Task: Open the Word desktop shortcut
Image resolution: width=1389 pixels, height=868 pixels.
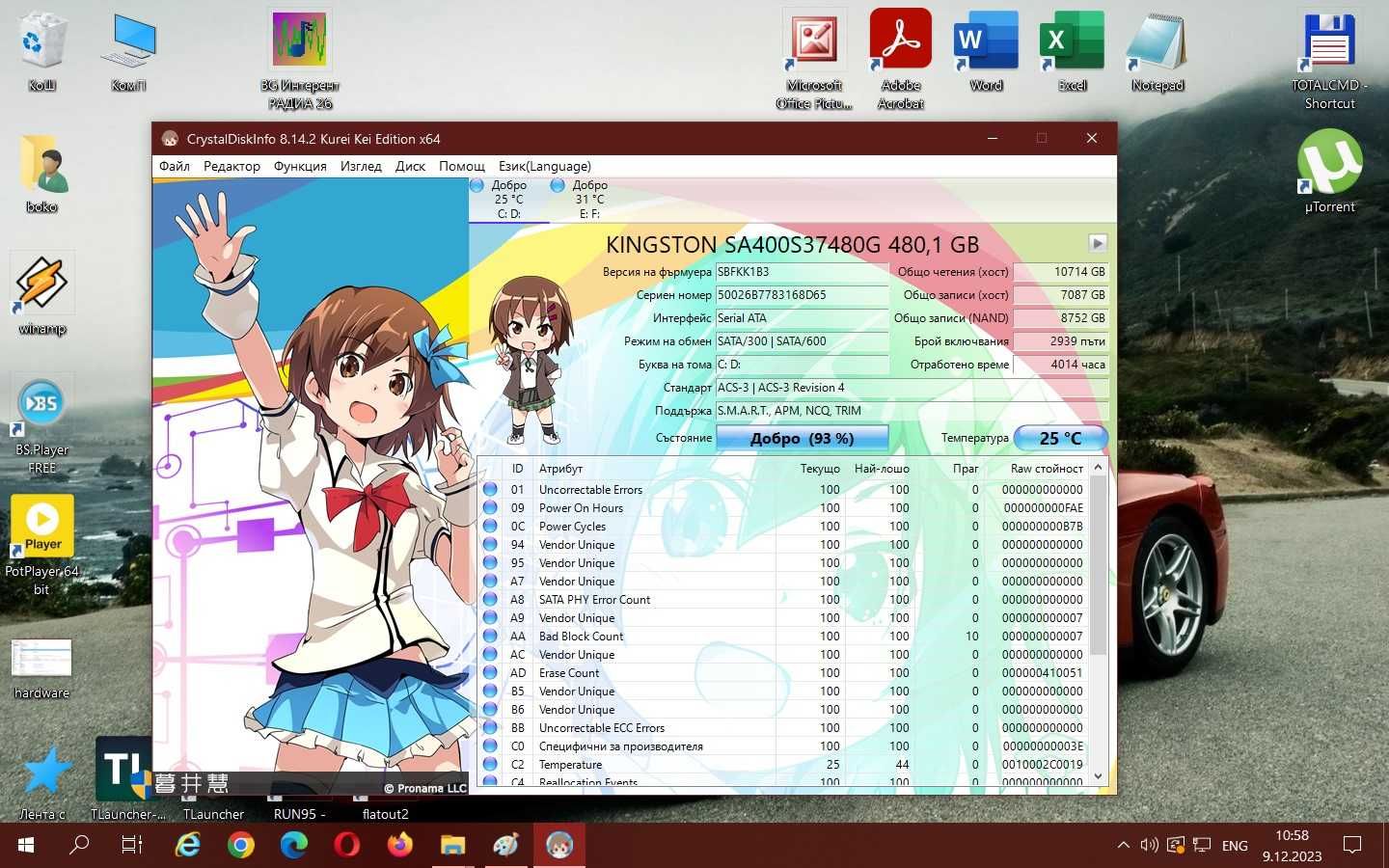Action: point(986,52)
